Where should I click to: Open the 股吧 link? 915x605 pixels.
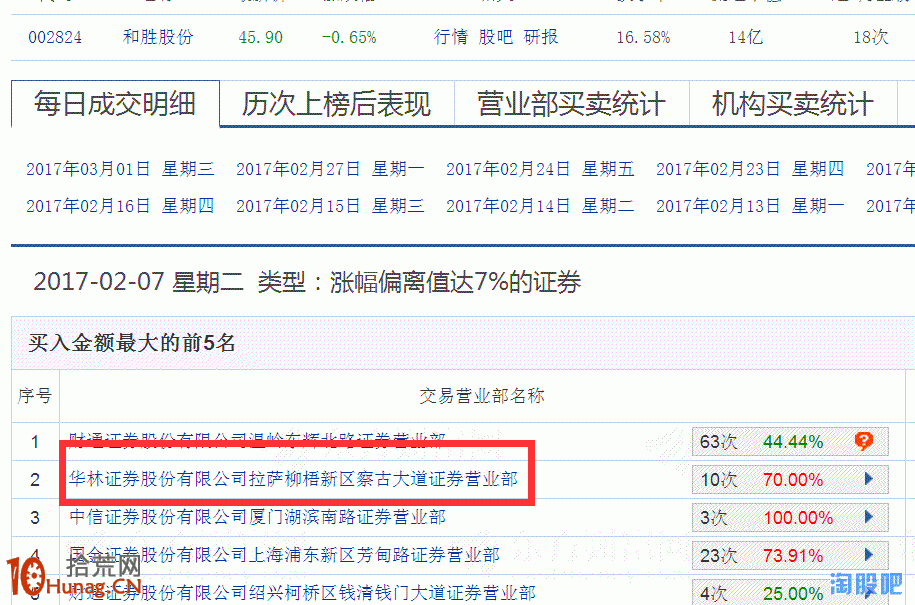(x=495, y=37)
